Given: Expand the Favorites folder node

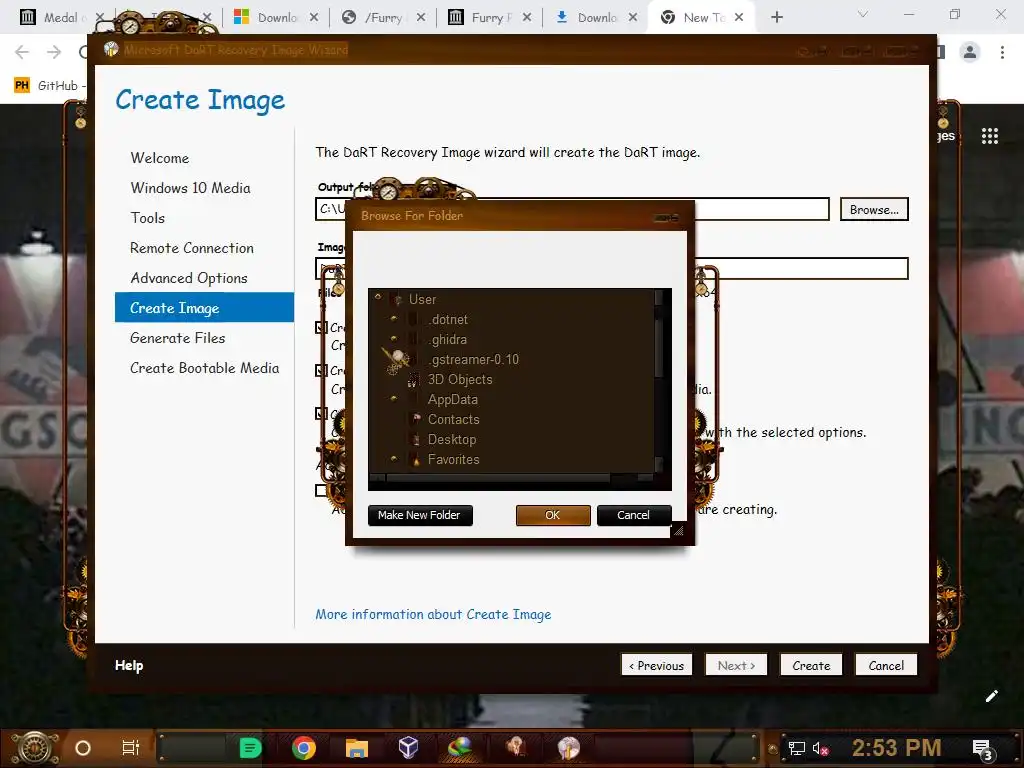Looking at the screenshot, I should (393, 458).
